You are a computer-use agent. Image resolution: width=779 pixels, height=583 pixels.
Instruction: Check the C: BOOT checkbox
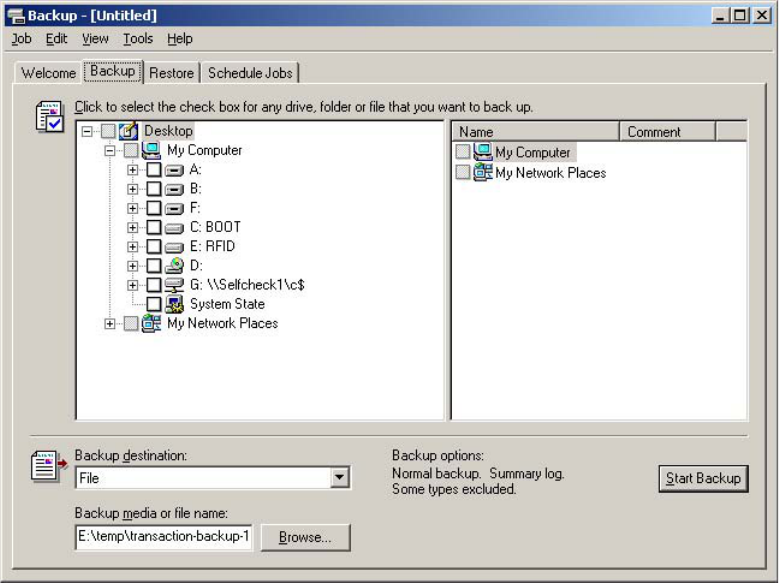coord(154,227)
